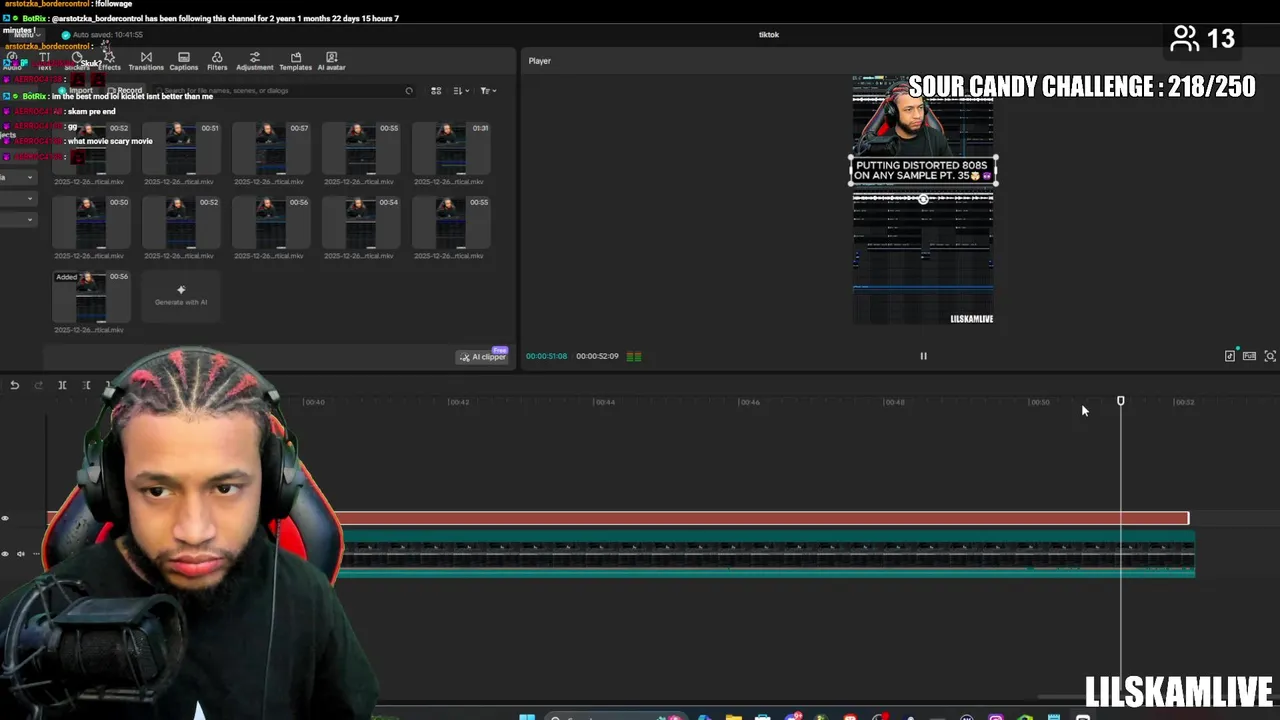Click the delete-left trim tool icon

86,385
